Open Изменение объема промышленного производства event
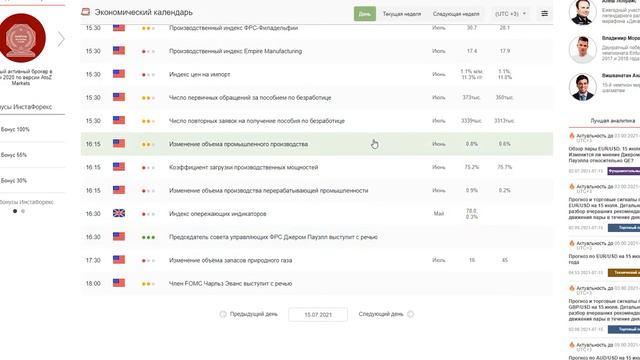 [x=238, y=144]
